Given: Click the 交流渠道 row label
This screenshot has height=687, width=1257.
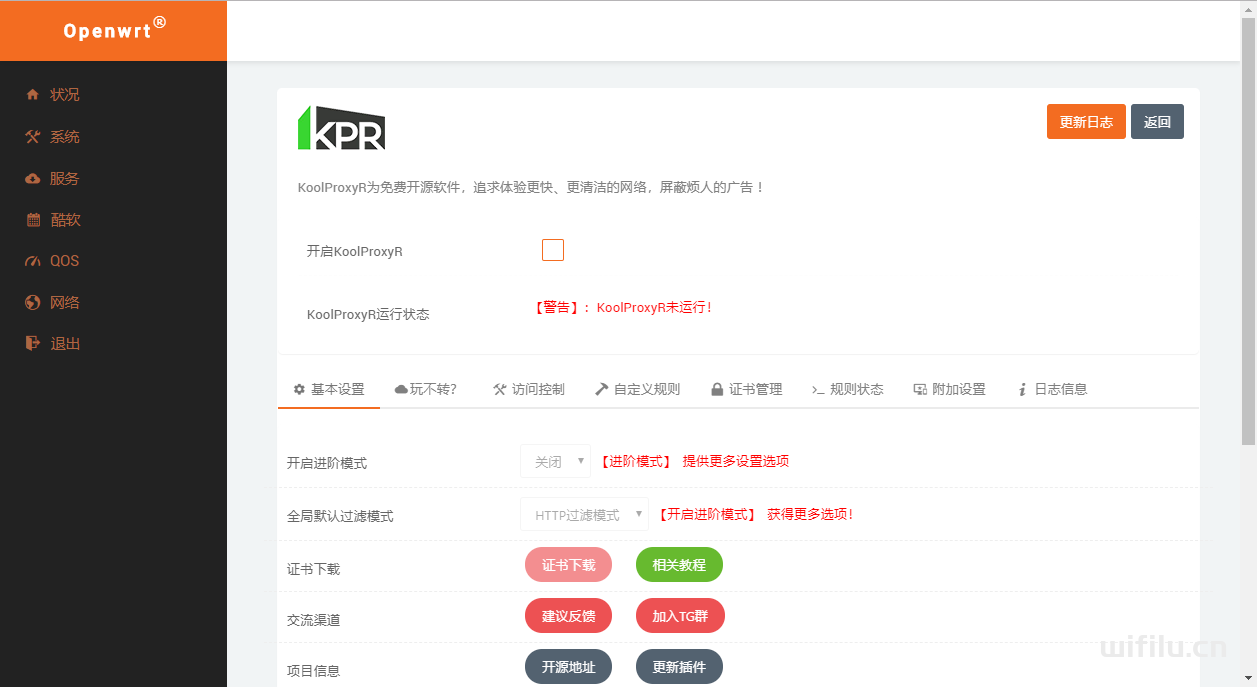Looking at the screenshot, I should [313, 620].
